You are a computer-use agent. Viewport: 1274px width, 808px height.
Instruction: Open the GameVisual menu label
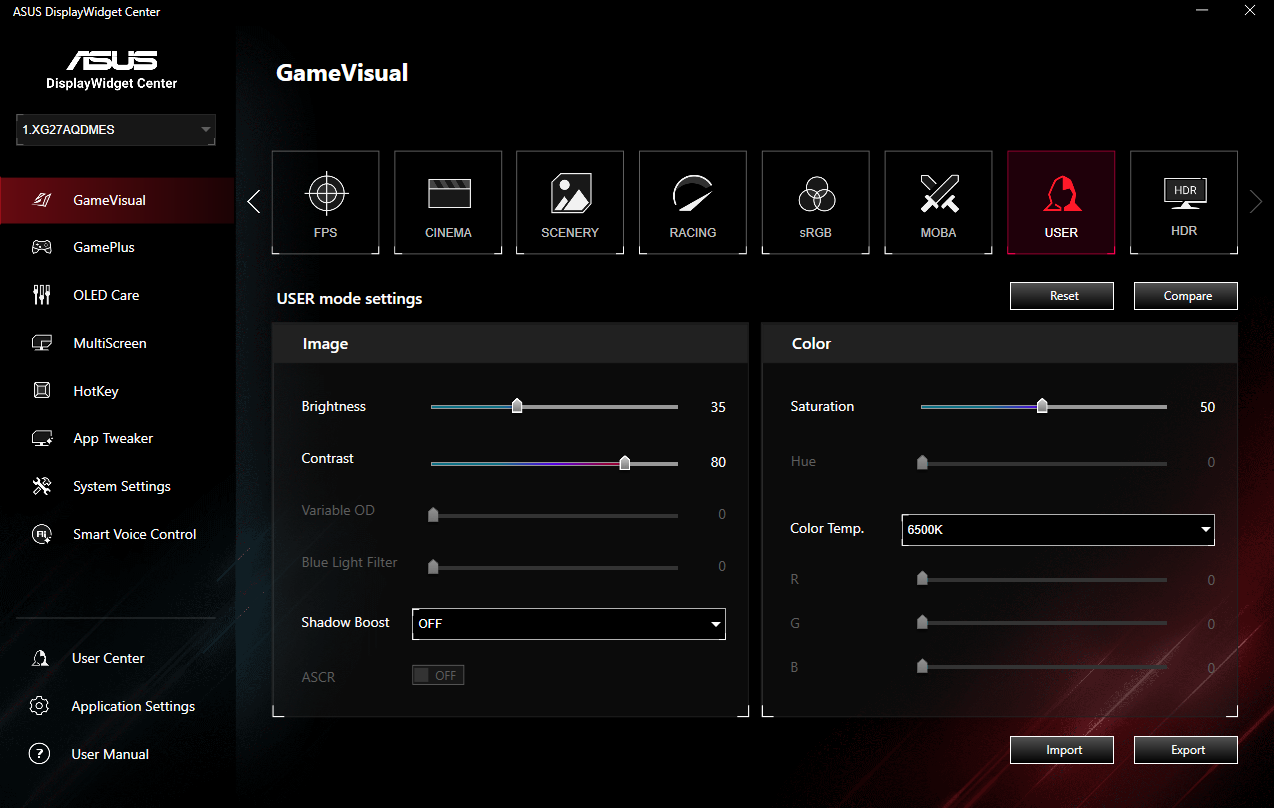[109, 200]
